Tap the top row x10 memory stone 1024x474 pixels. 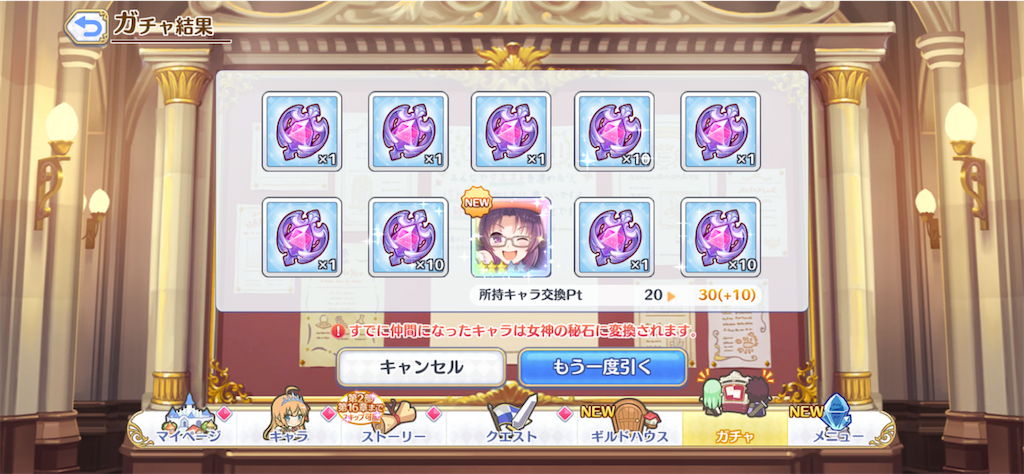coord(614,132)
